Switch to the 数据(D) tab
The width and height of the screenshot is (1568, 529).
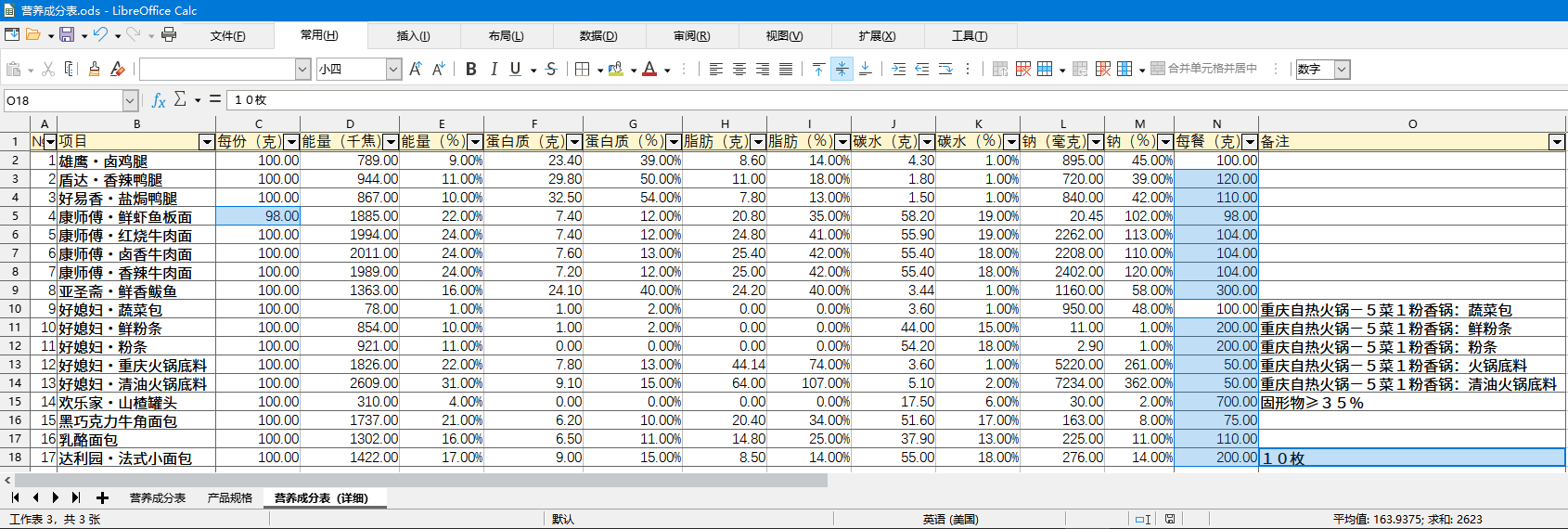[x=598, y=36]
